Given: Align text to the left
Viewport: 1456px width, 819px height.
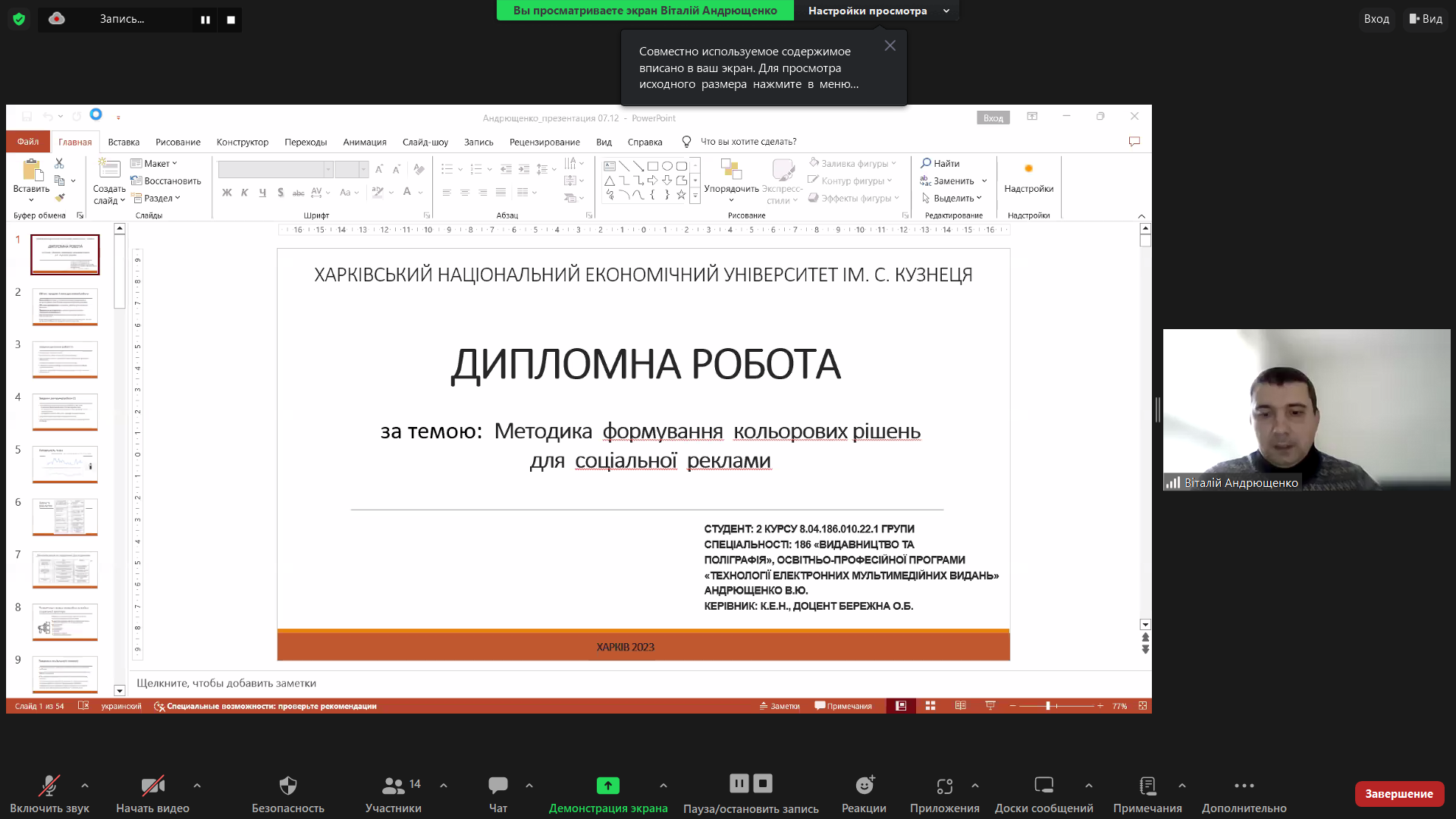Looking at the screenshot, I should 447,193.
